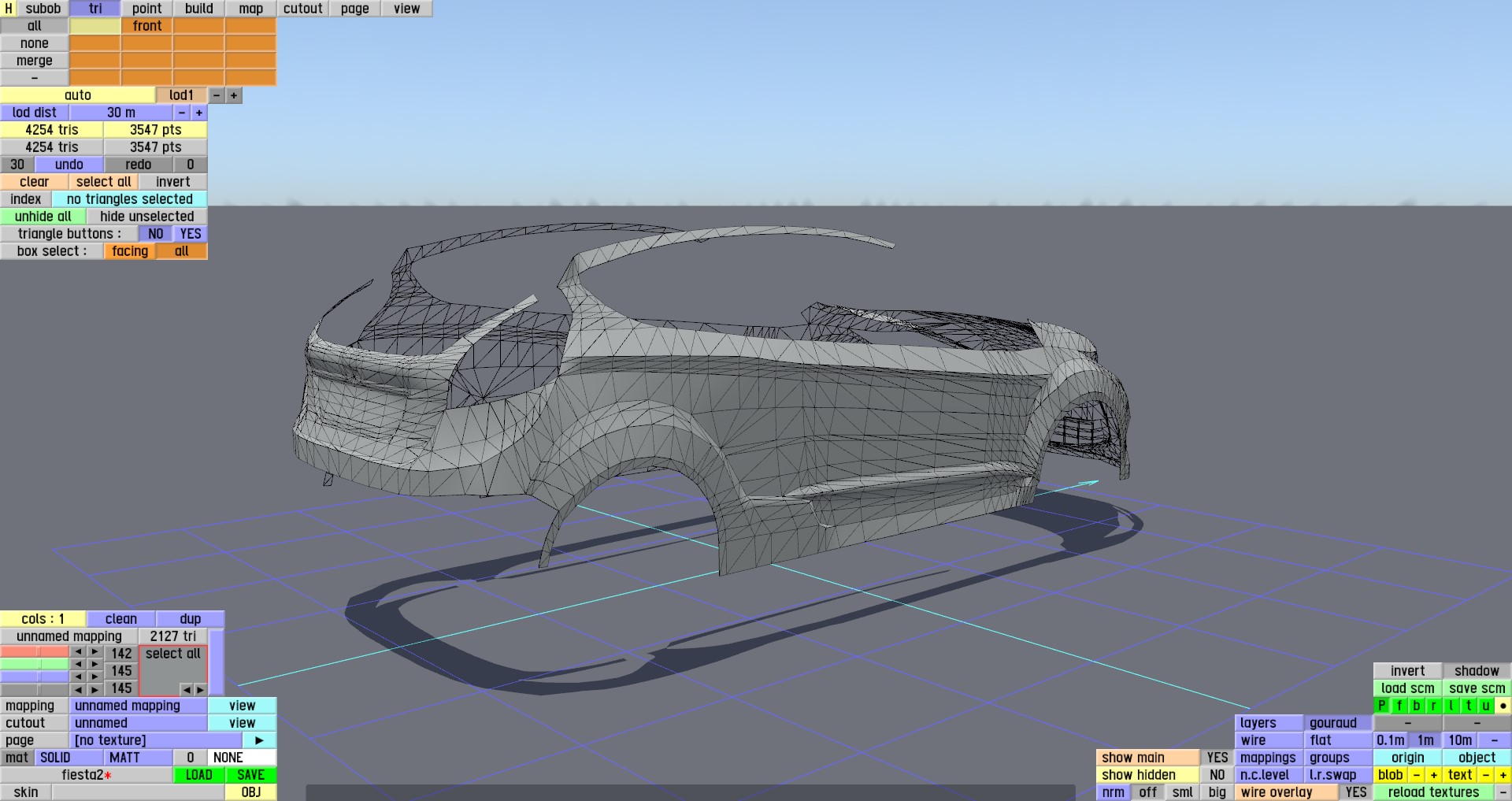Switch to the point tab

tap(147, 9)
